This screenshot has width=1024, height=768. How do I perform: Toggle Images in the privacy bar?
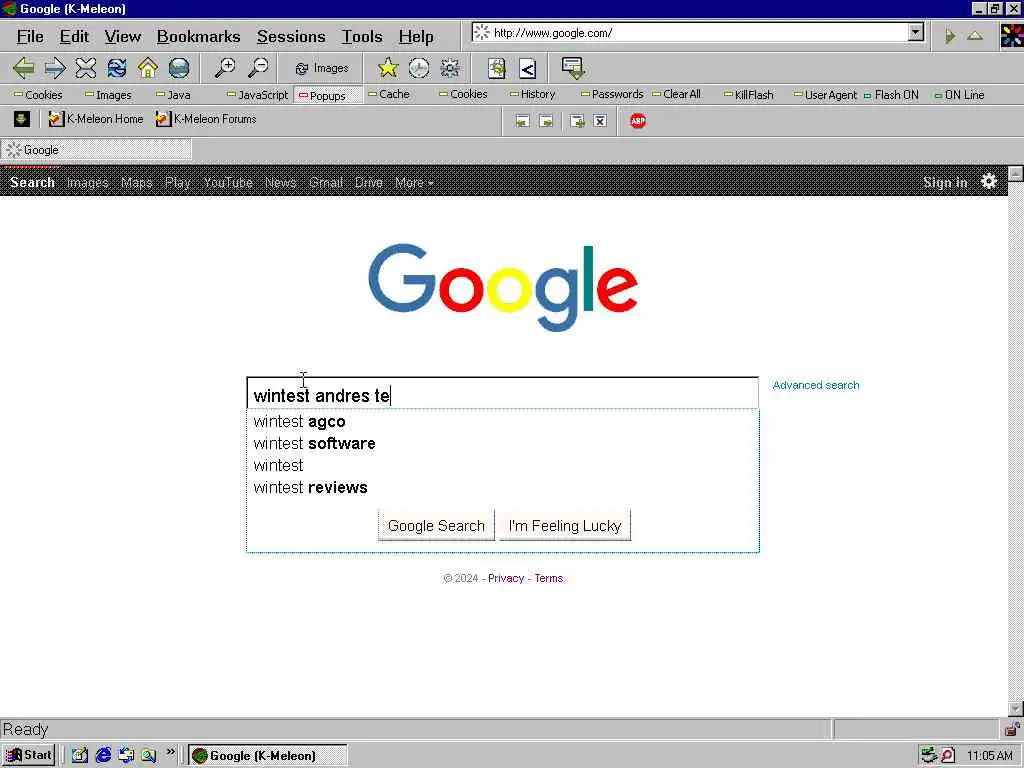tap(108, 95)
